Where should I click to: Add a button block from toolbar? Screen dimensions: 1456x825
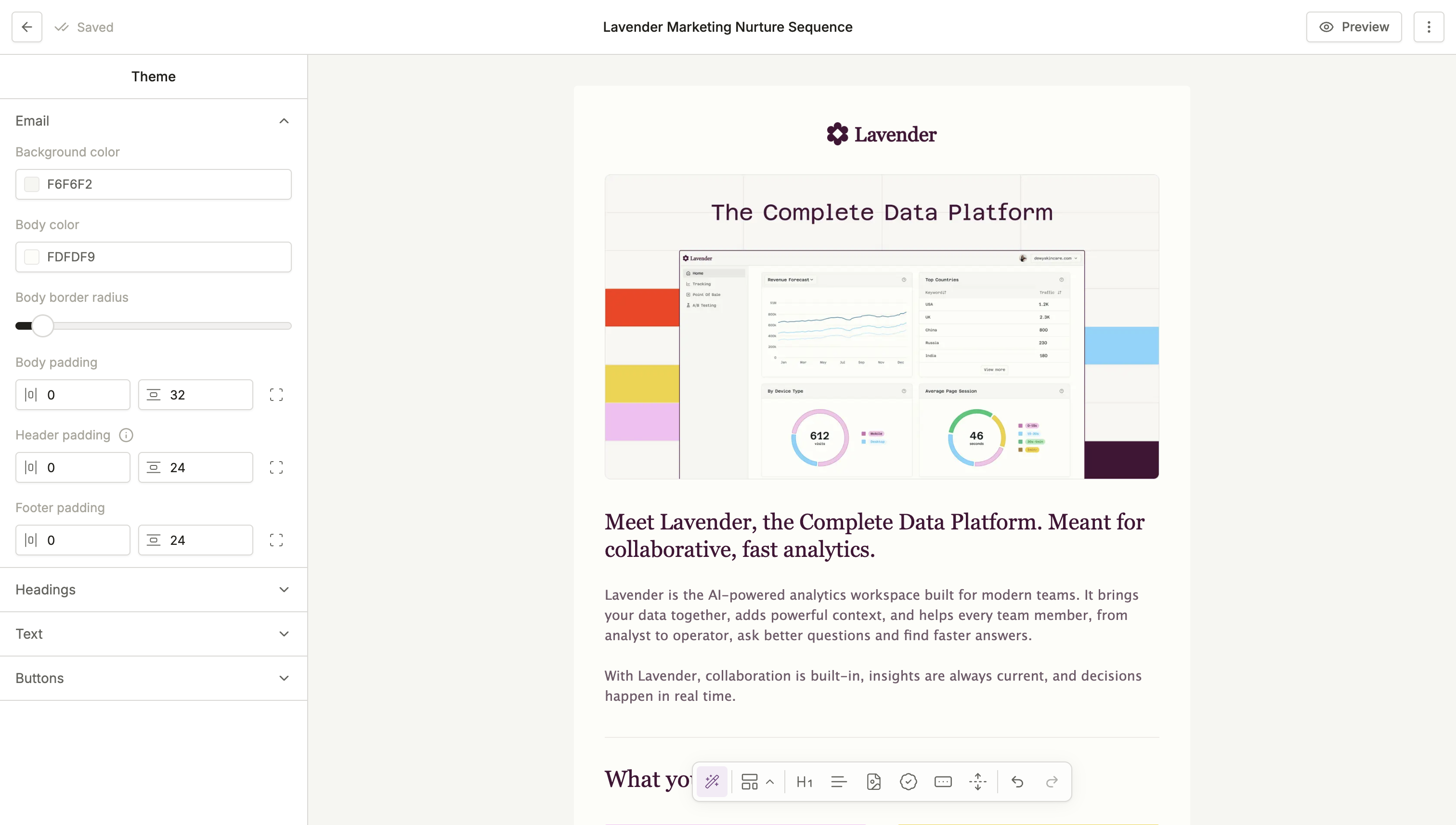943,782
